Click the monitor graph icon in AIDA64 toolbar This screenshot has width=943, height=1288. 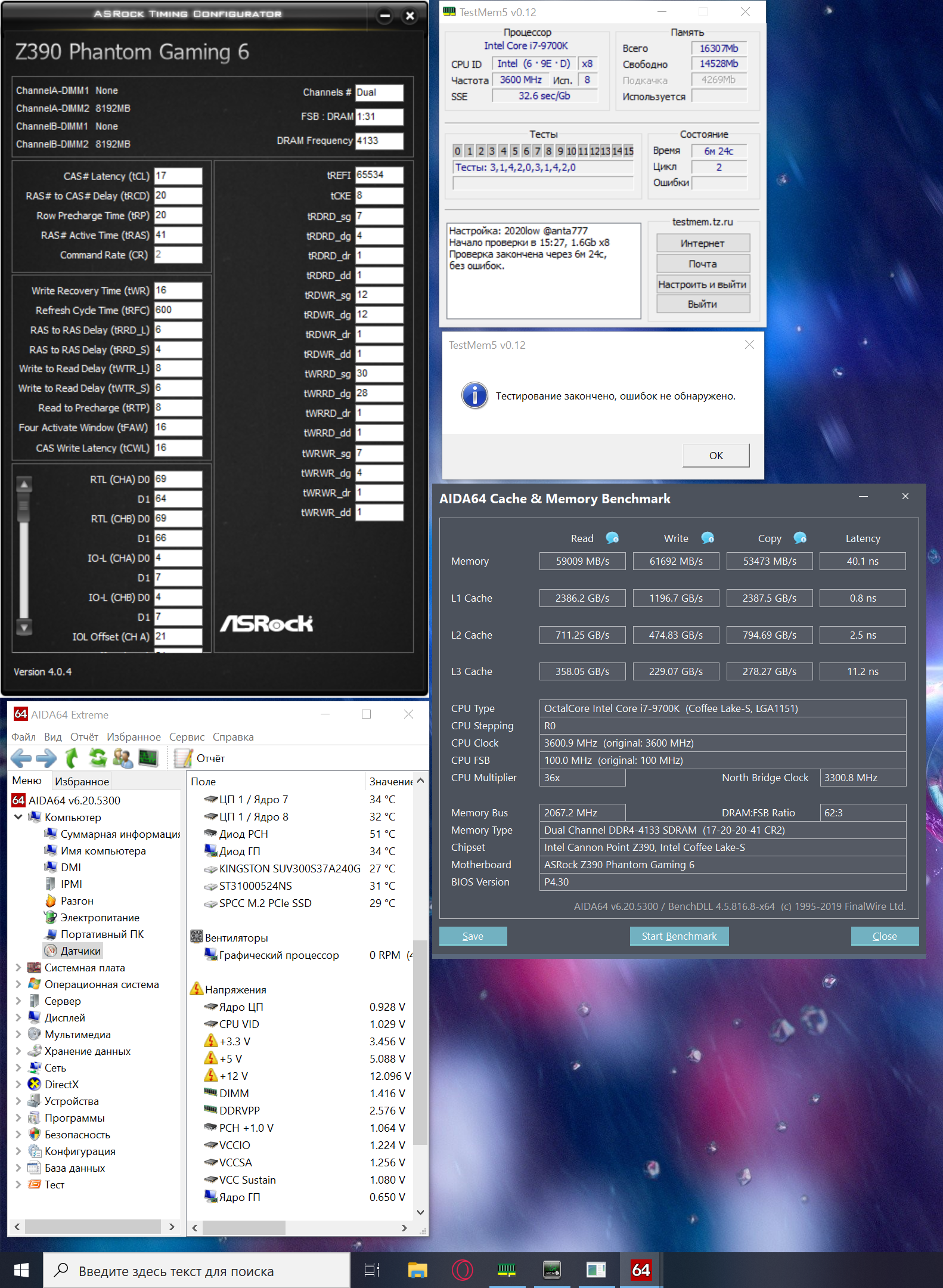pyautogui.click(x=148, y=758)
